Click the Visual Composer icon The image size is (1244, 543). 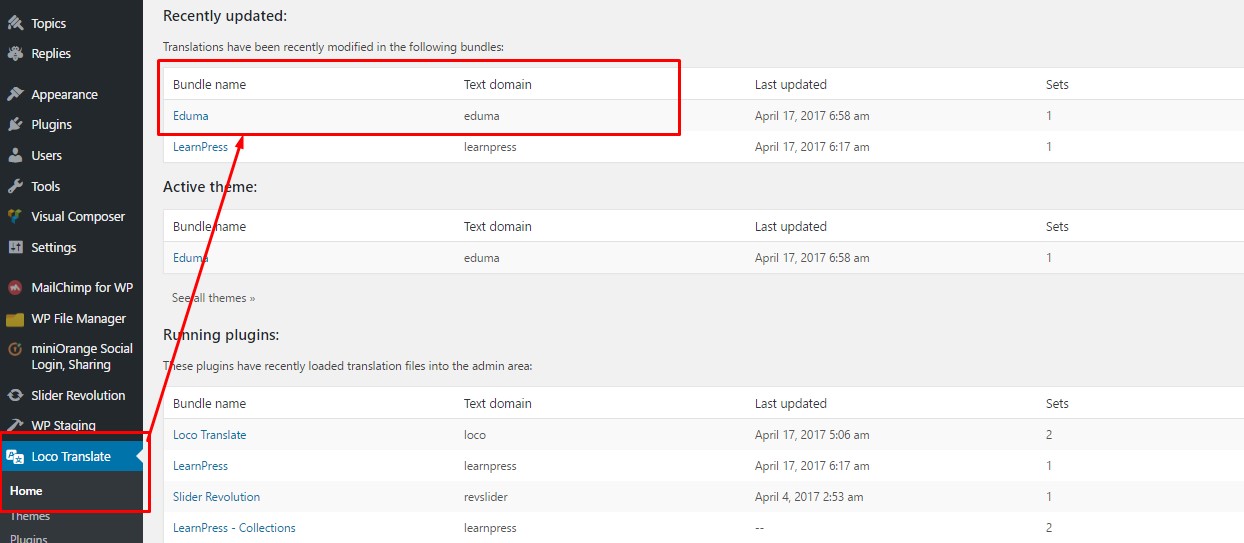pos(15,217)
